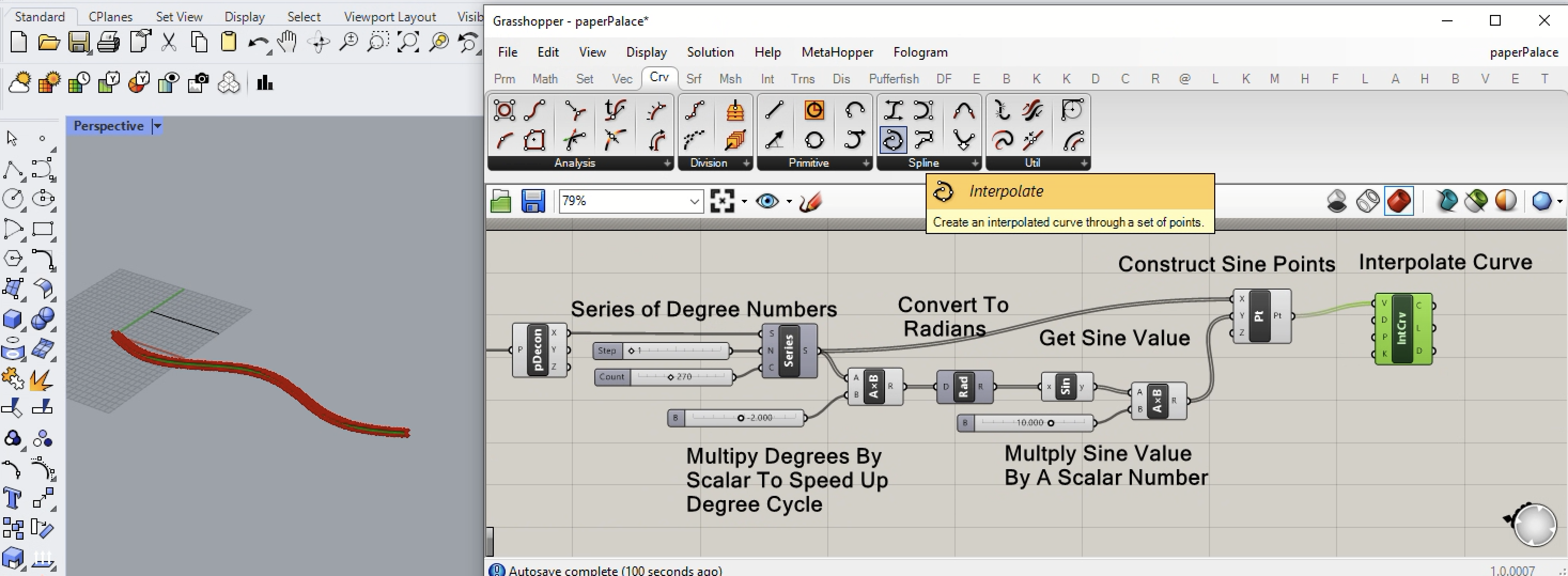Open Rhino Viewport Layout toolbar tab

(390, 17)
